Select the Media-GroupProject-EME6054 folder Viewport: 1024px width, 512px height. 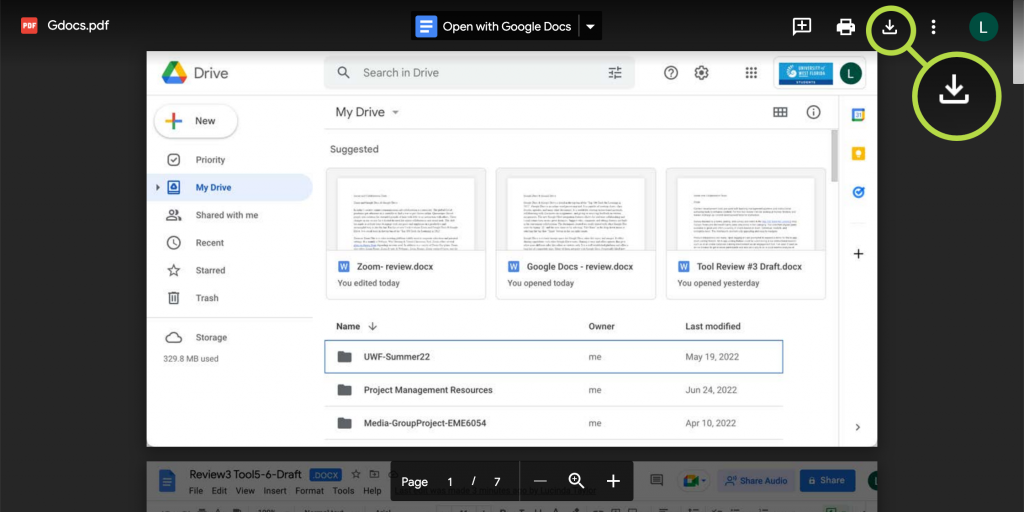(x=553, y=423)
